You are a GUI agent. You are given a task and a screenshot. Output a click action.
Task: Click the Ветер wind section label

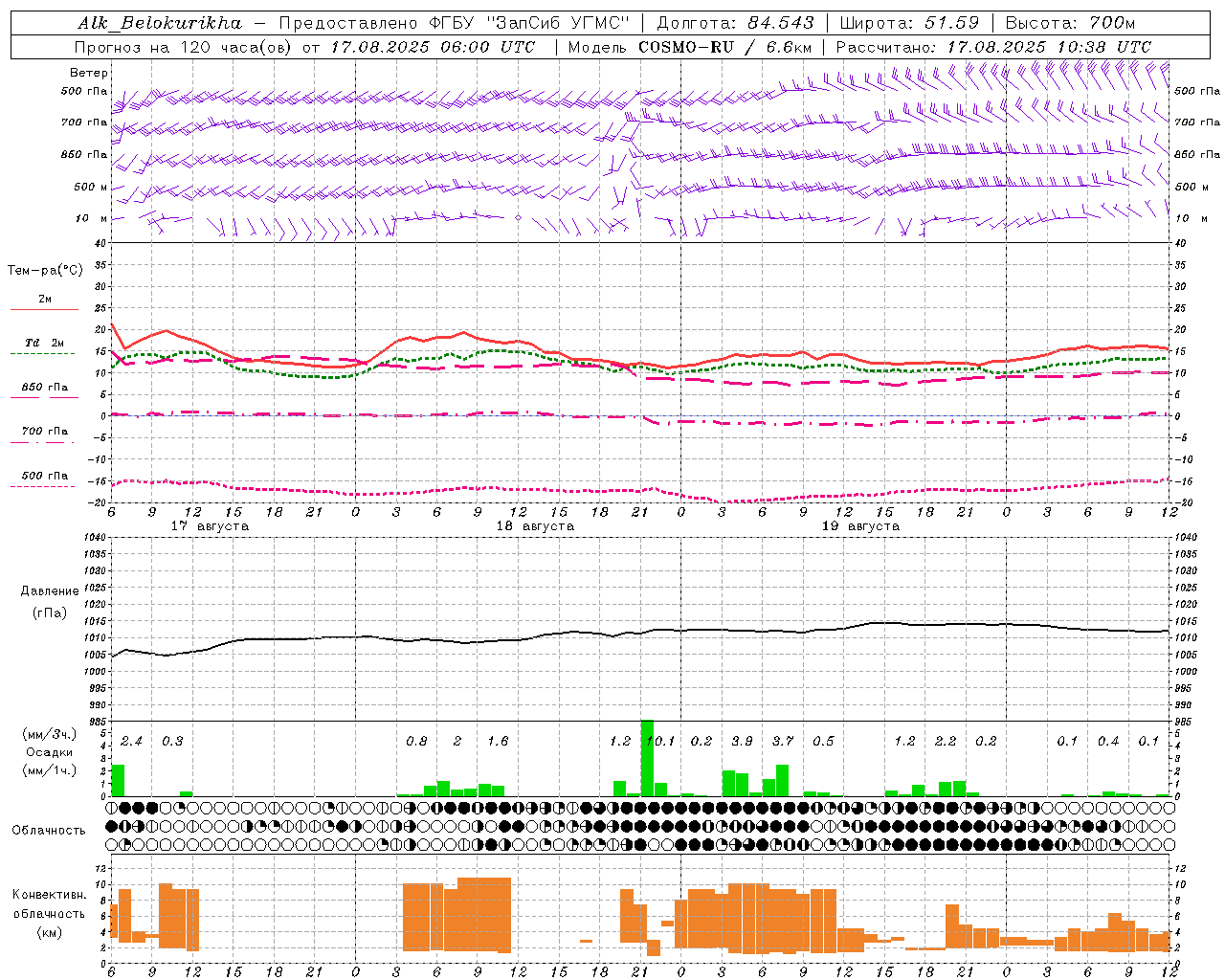[88, 73]
